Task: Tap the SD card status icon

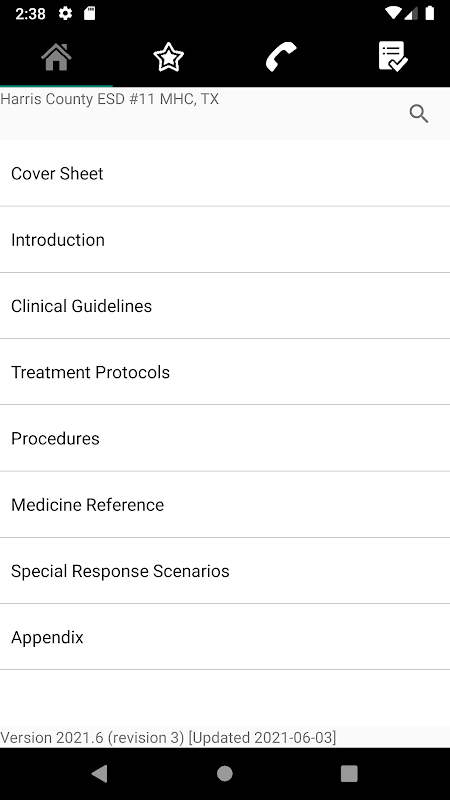Action: click(89, 13)
